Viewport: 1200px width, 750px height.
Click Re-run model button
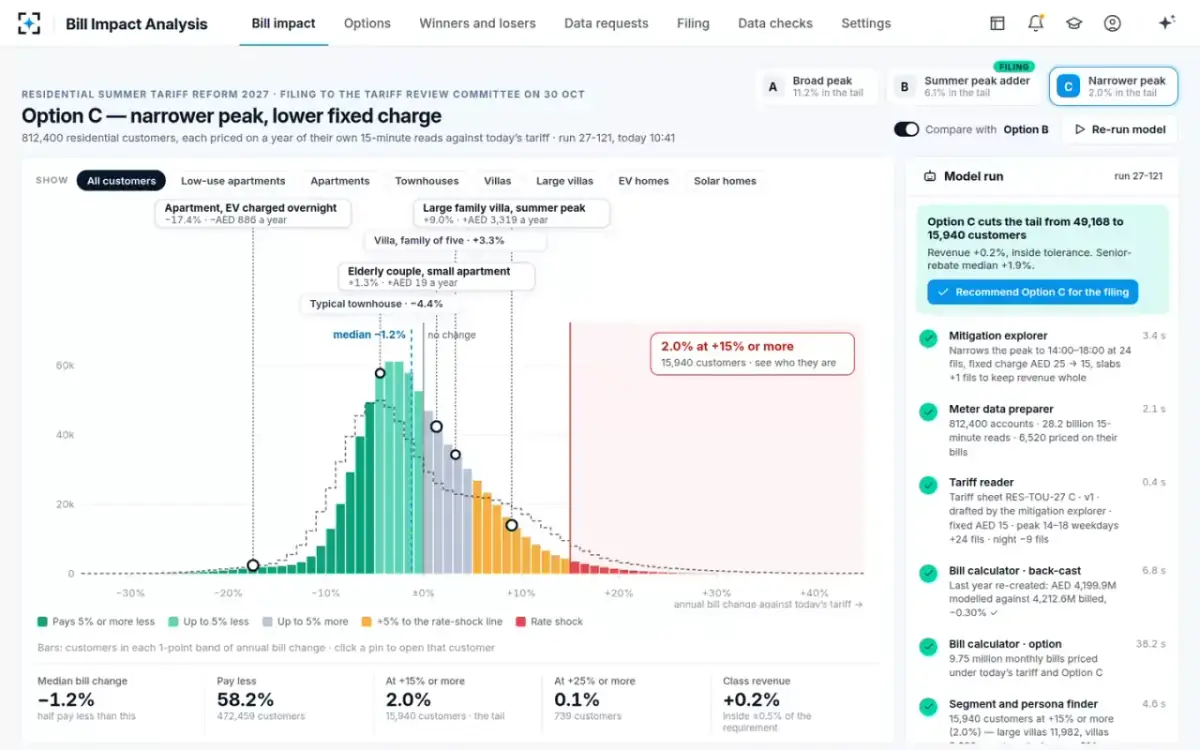coord(1119,129)
